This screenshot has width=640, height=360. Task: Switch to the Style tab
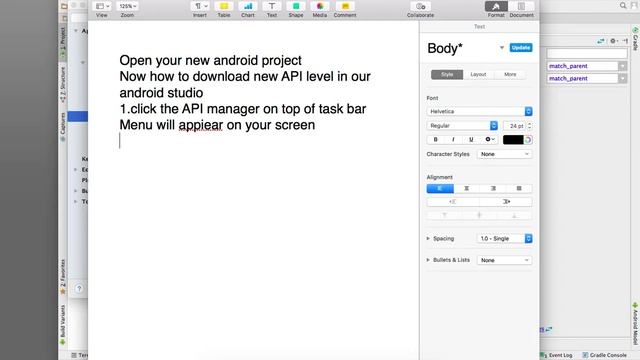coord(447,74)
